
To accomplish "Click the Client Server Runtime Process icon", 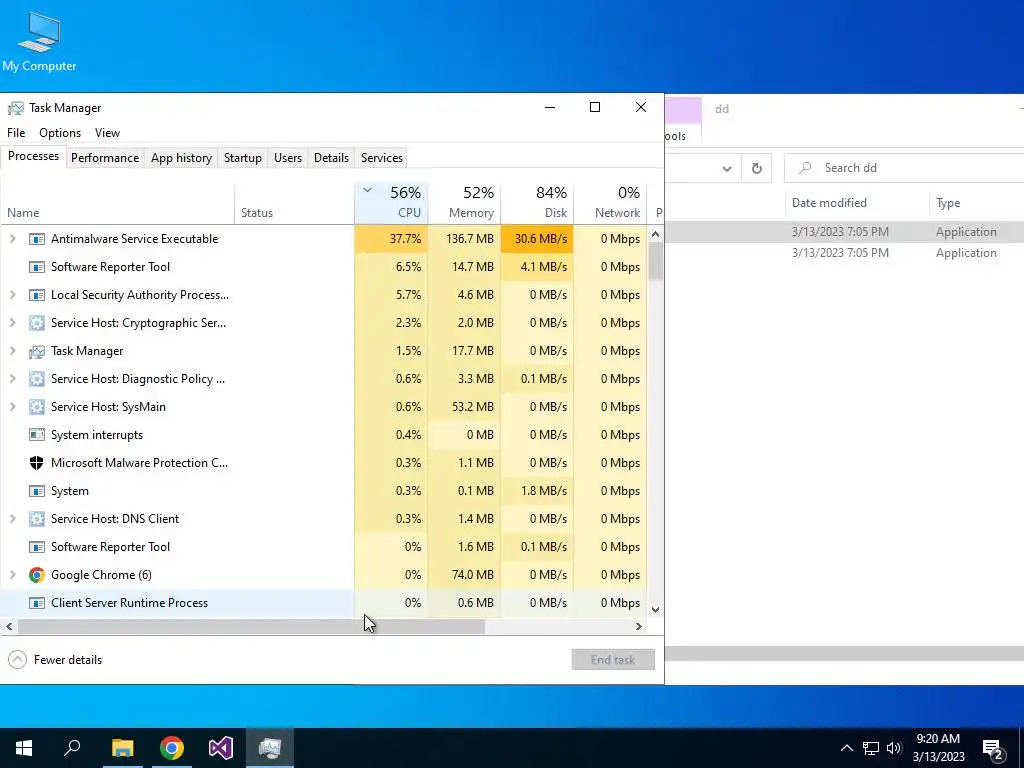I will [x=37, y=603].
